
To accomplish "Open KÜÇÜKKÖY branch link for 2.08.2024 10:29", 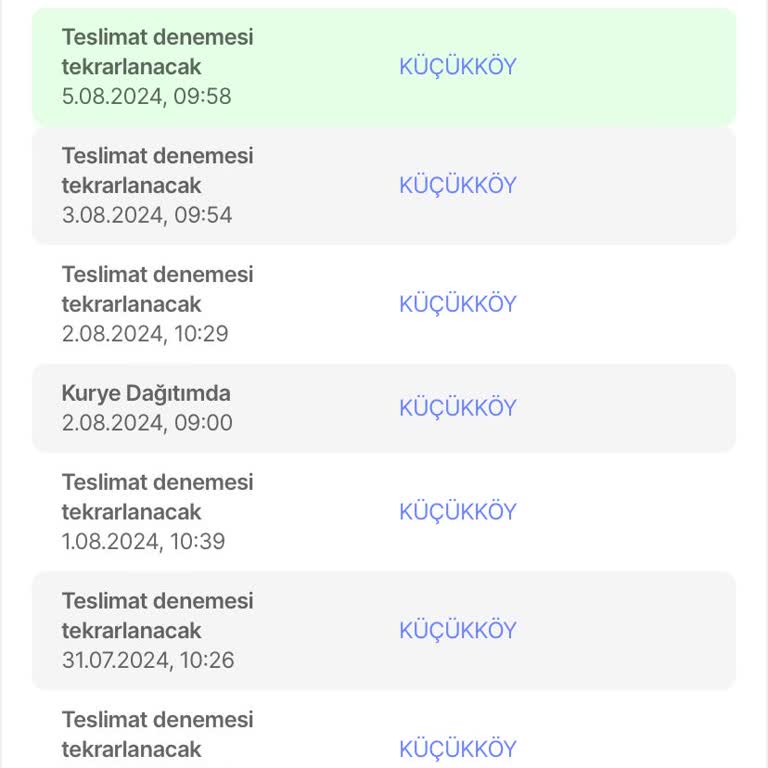I will 457,304.
